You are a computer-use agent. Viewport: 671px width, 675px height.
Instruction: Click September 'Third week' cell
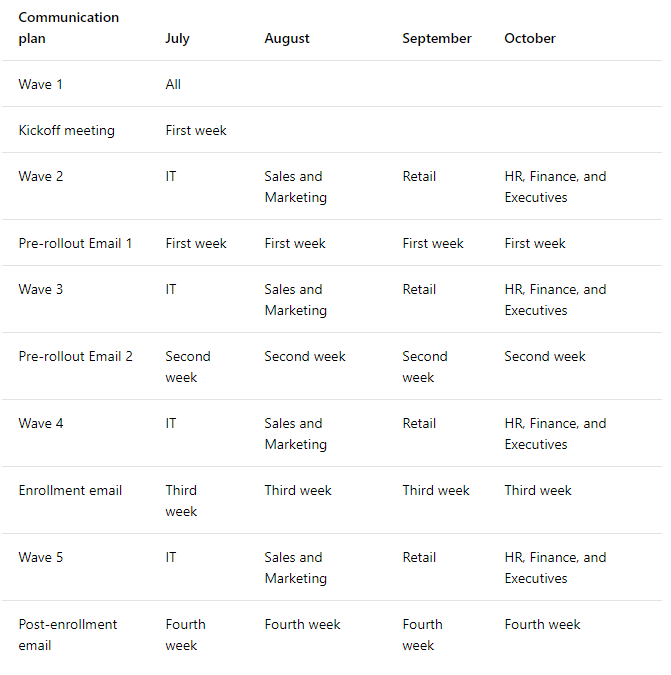(436, 490)
